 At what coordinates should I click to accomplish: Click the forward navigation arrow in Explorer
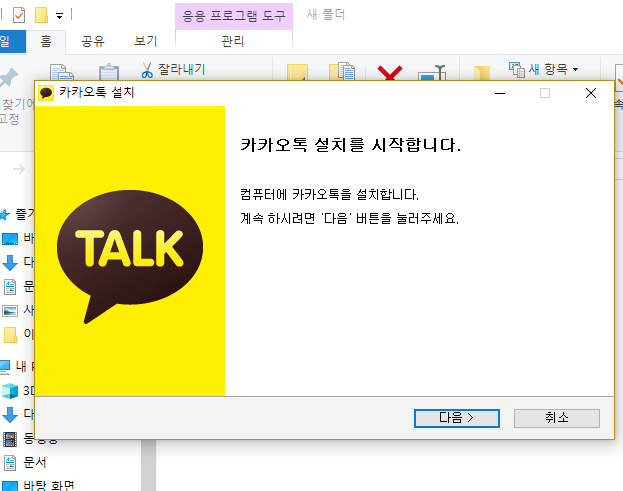point(19,169)
